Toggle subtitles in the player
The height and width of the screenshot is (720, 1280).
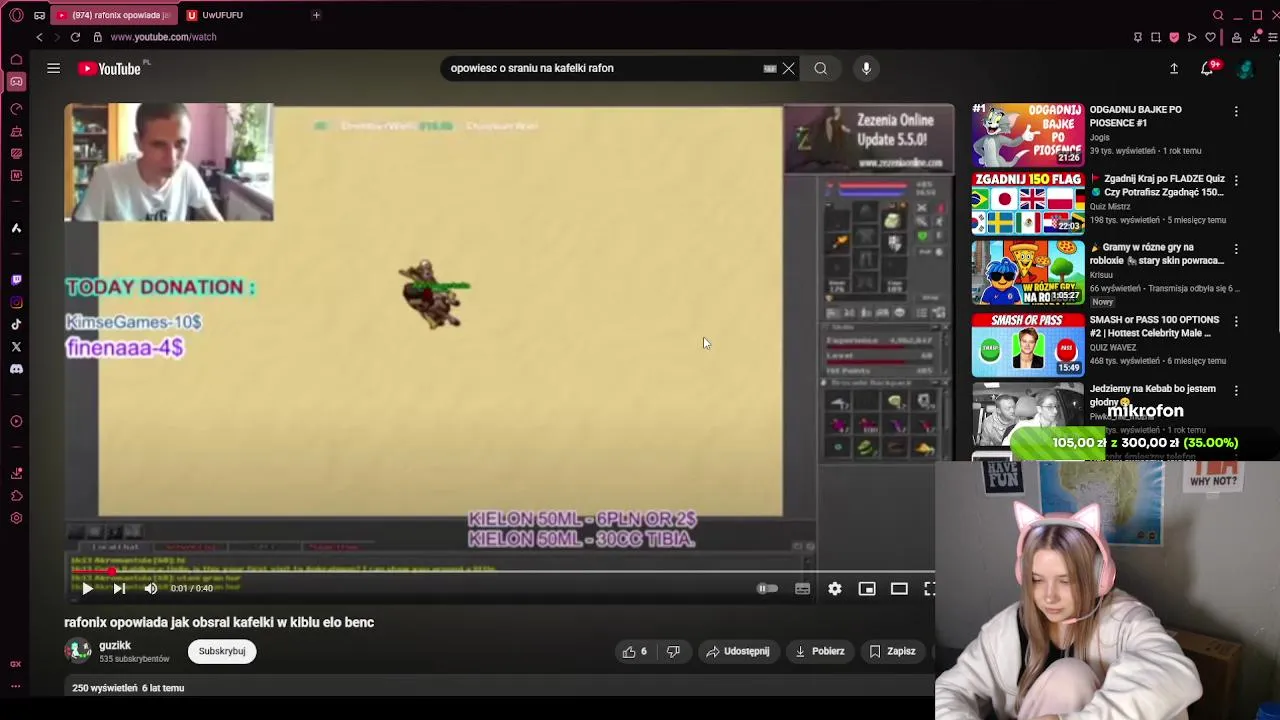click(x=802, y=589)
